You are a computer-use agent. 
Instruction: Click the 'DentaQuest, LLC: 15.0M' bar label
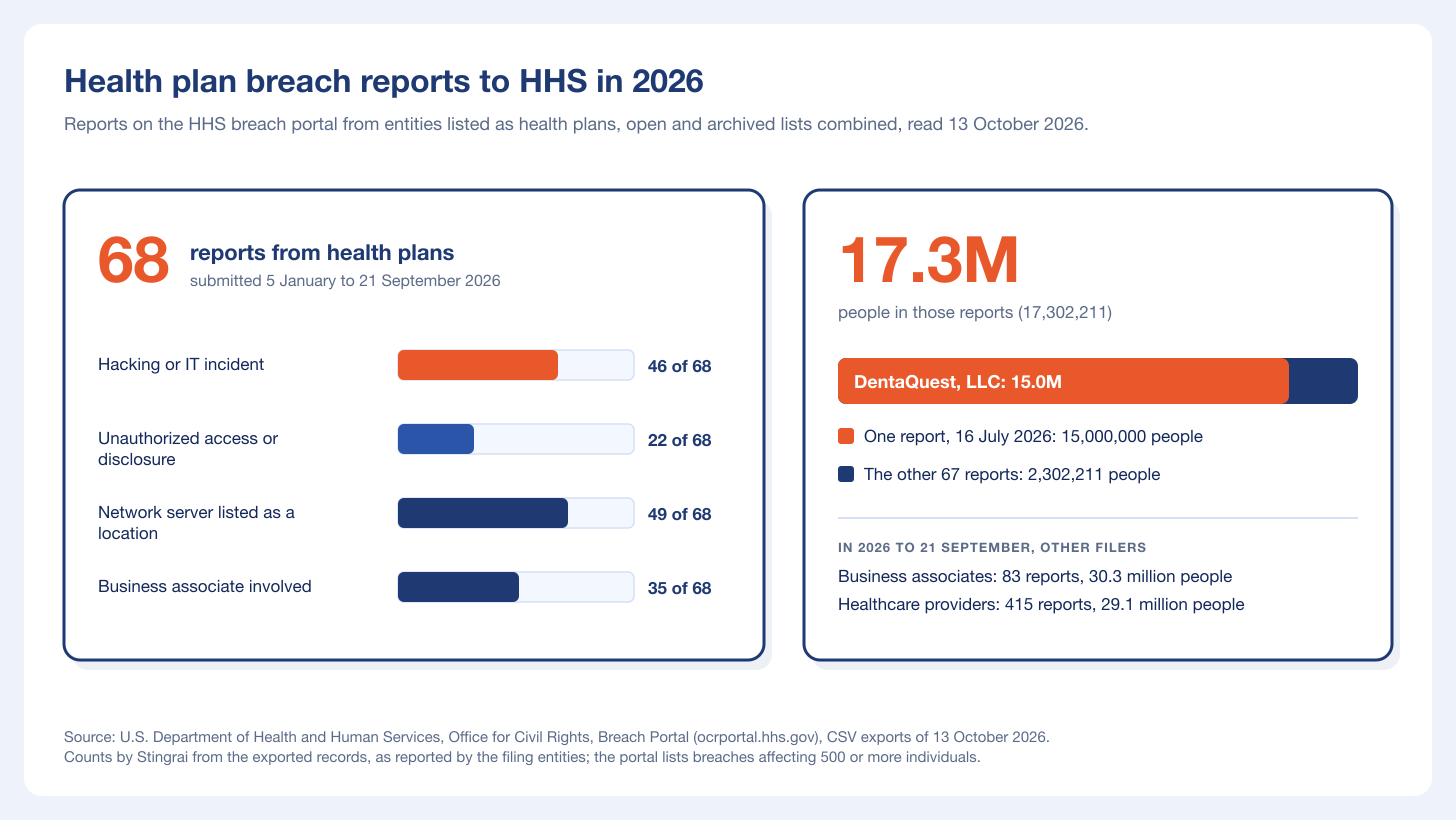pyautogui.click(x=958, y=382)
